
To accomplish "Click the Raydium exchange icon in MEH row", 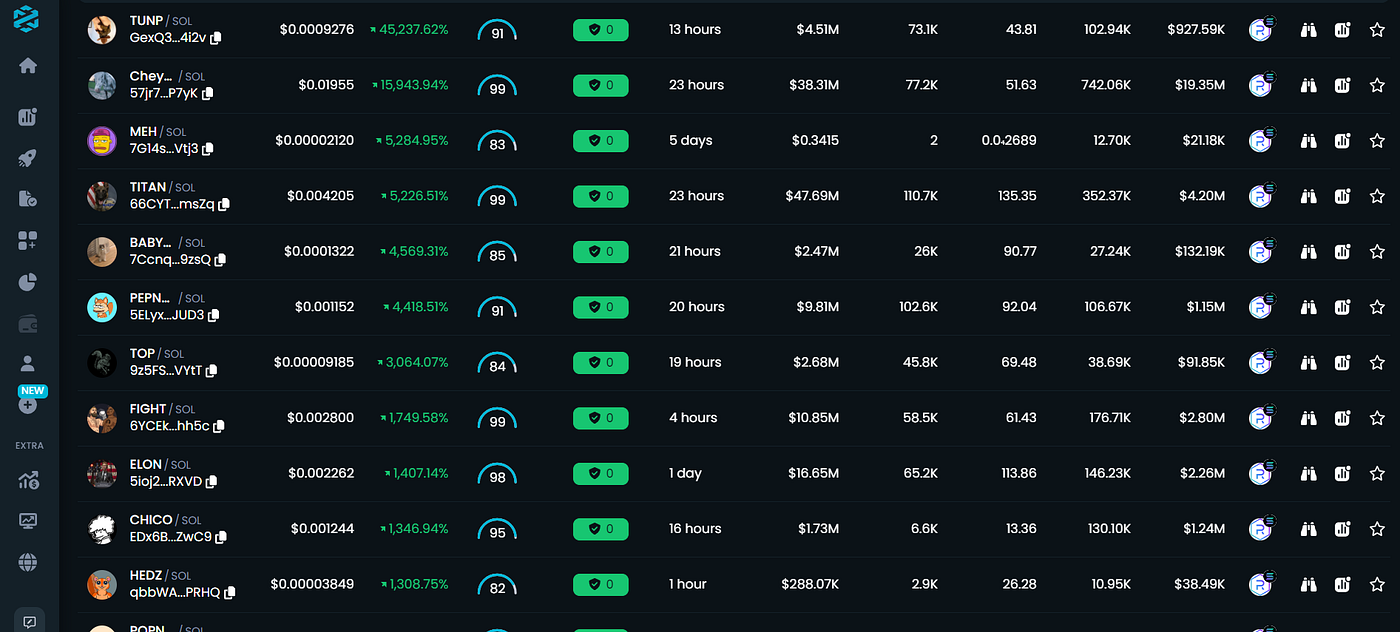I will 1262,140.
